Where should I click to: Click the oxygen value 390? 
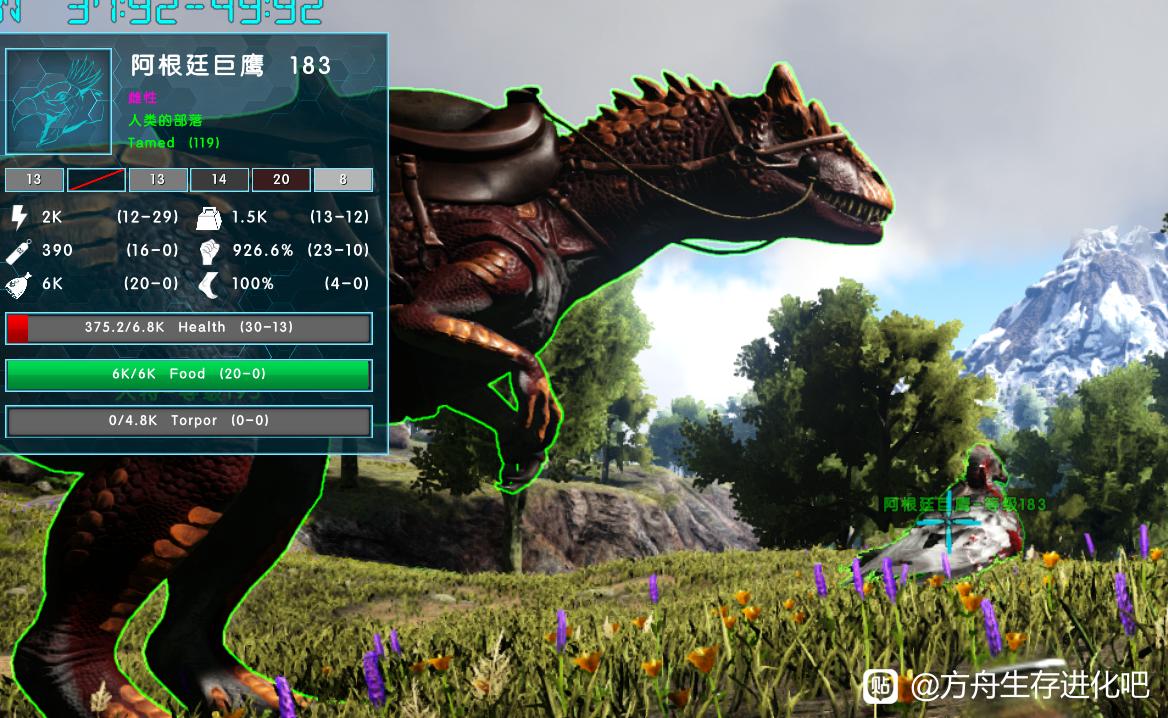[57, 250]
